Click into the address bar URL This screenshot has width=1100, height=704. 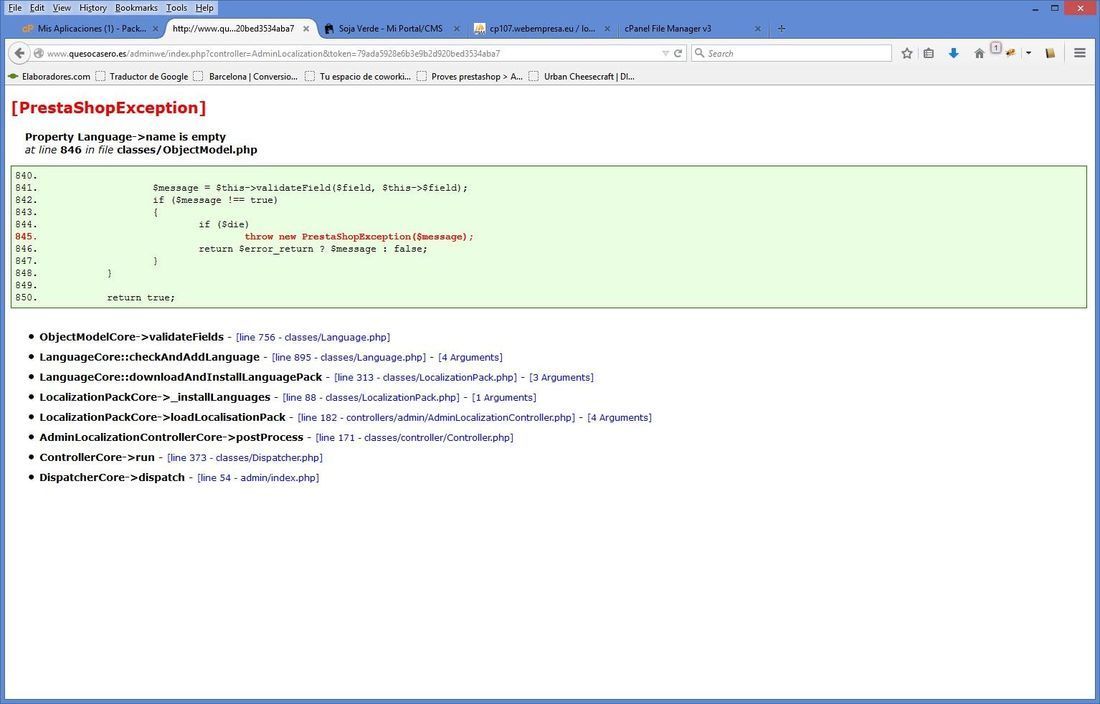[351, 53]
